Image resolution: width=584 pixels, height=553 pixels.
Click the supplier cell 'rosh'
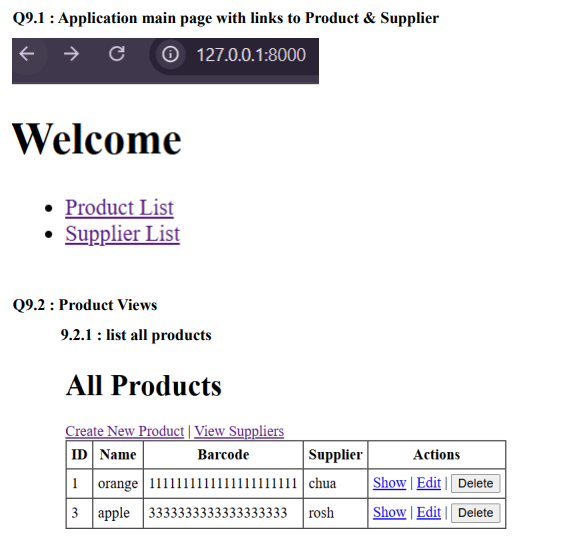click(x=335, y=513)
